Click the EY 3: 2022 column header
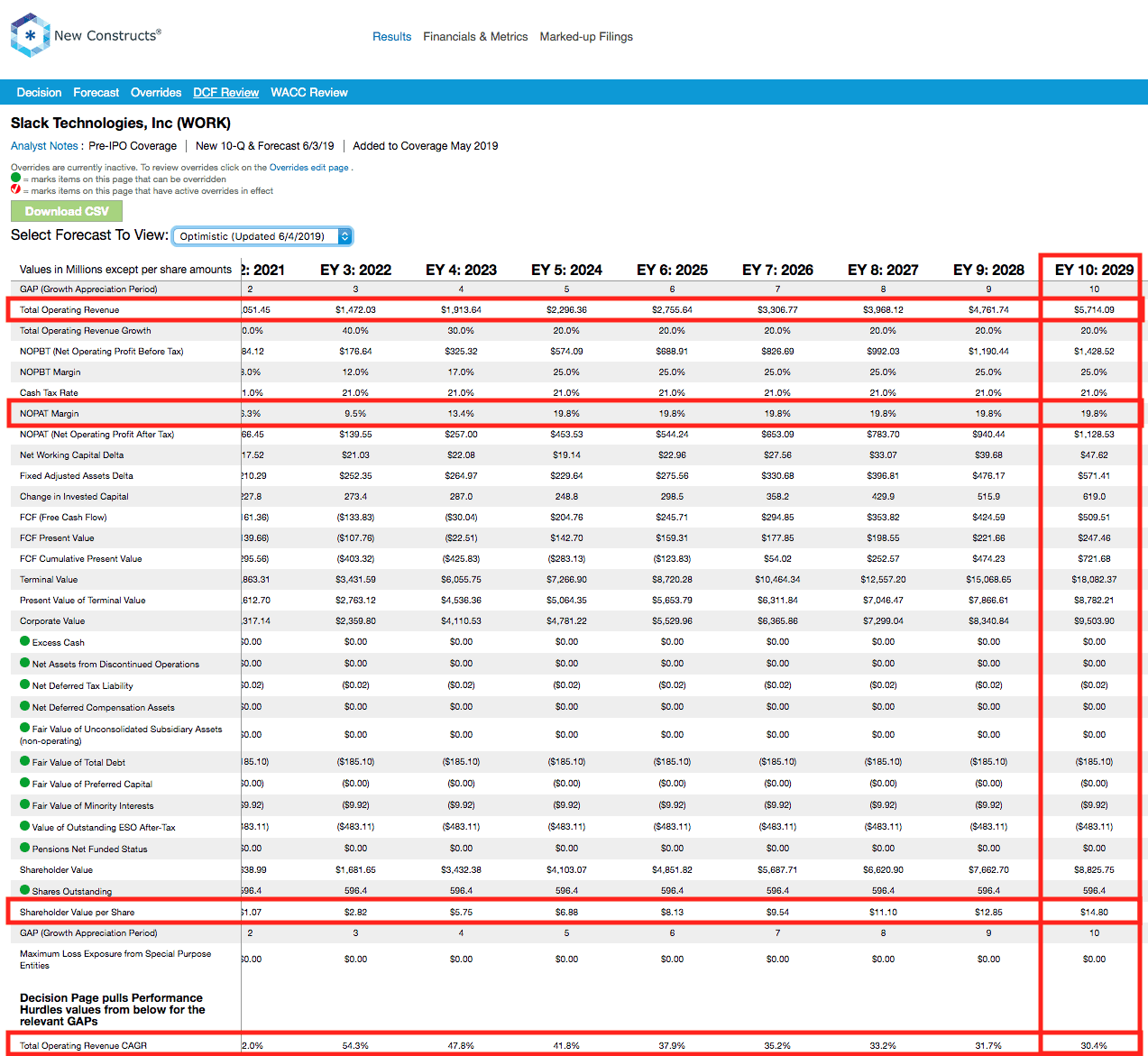The height and width of the screenshot is (1056, 1148). 355,270
